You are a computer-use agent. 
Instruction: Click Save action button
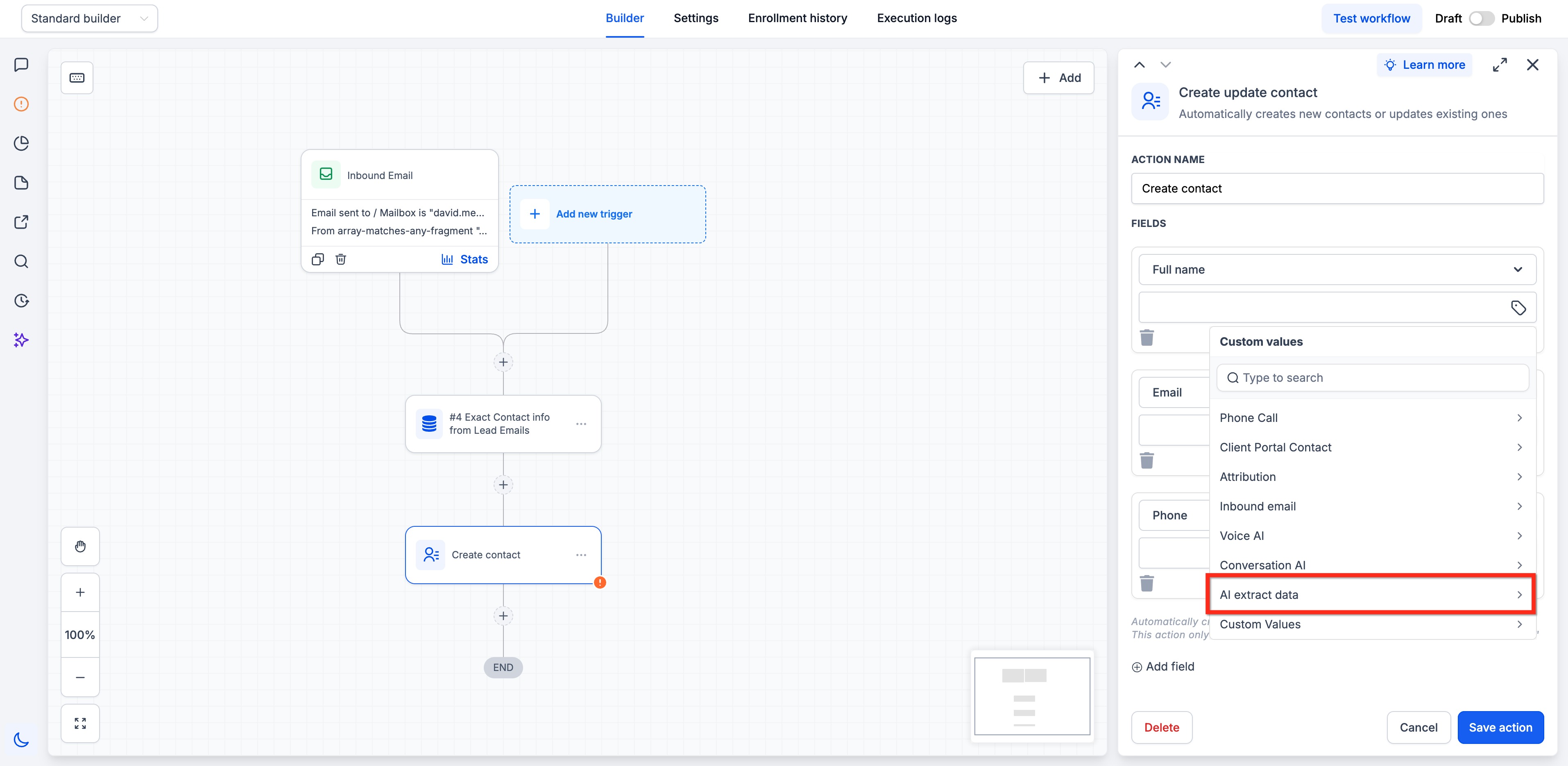coord(1500,727)
